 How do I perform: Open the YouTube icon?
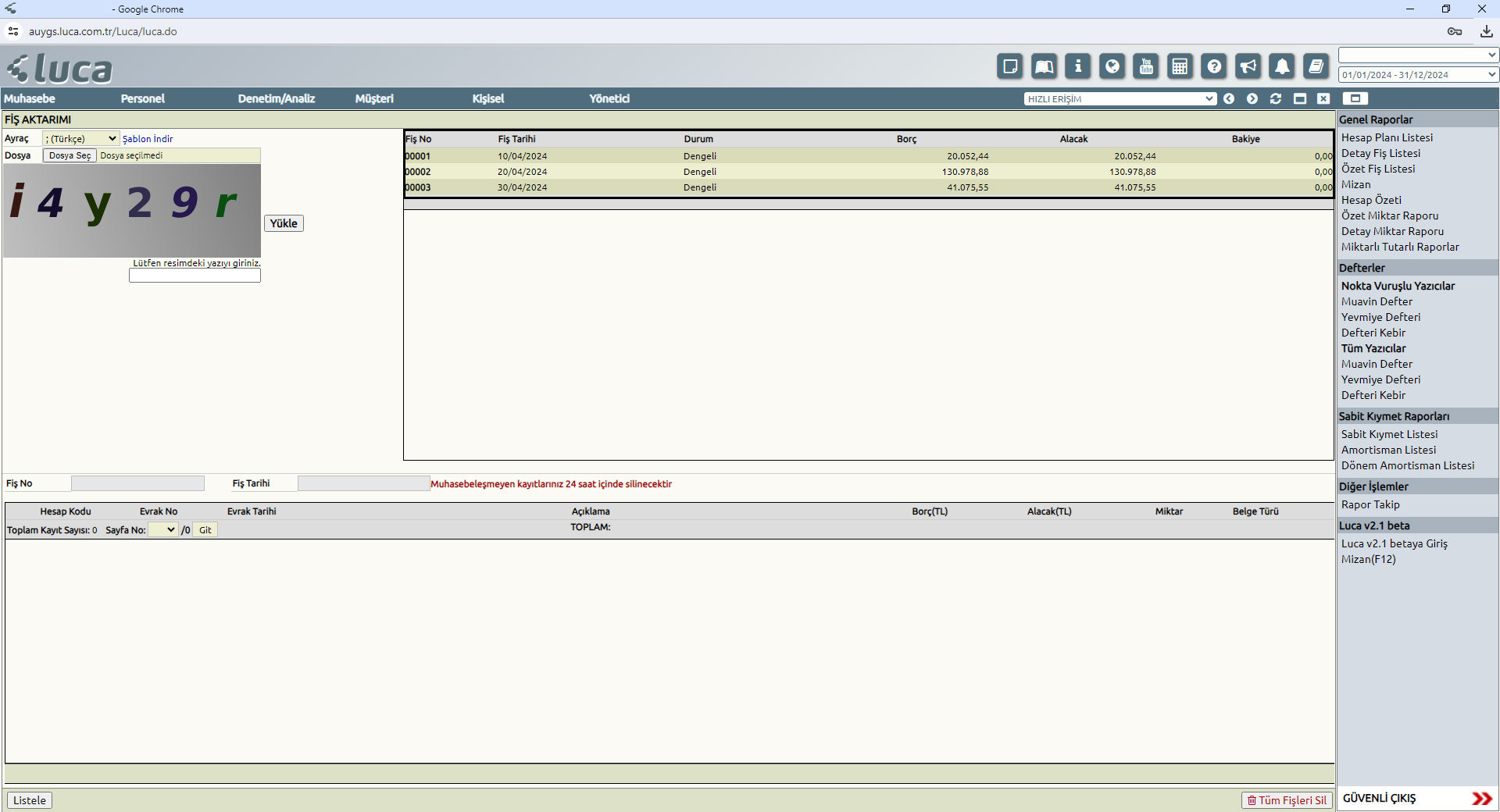[x=1146, y=66]
